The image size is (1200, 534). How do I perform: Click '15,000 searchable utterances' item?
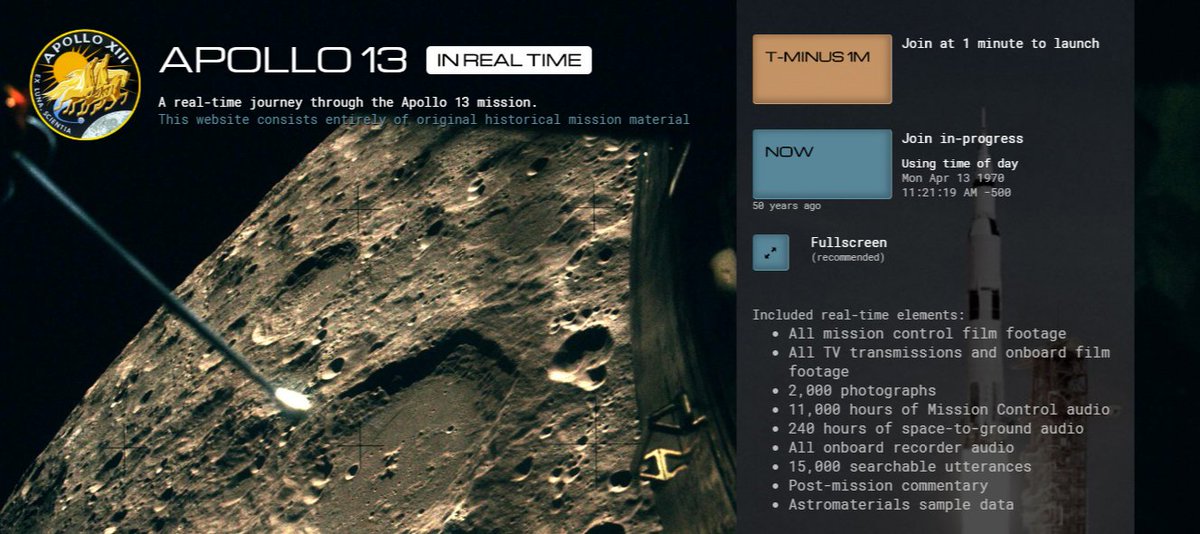point(910,467)
